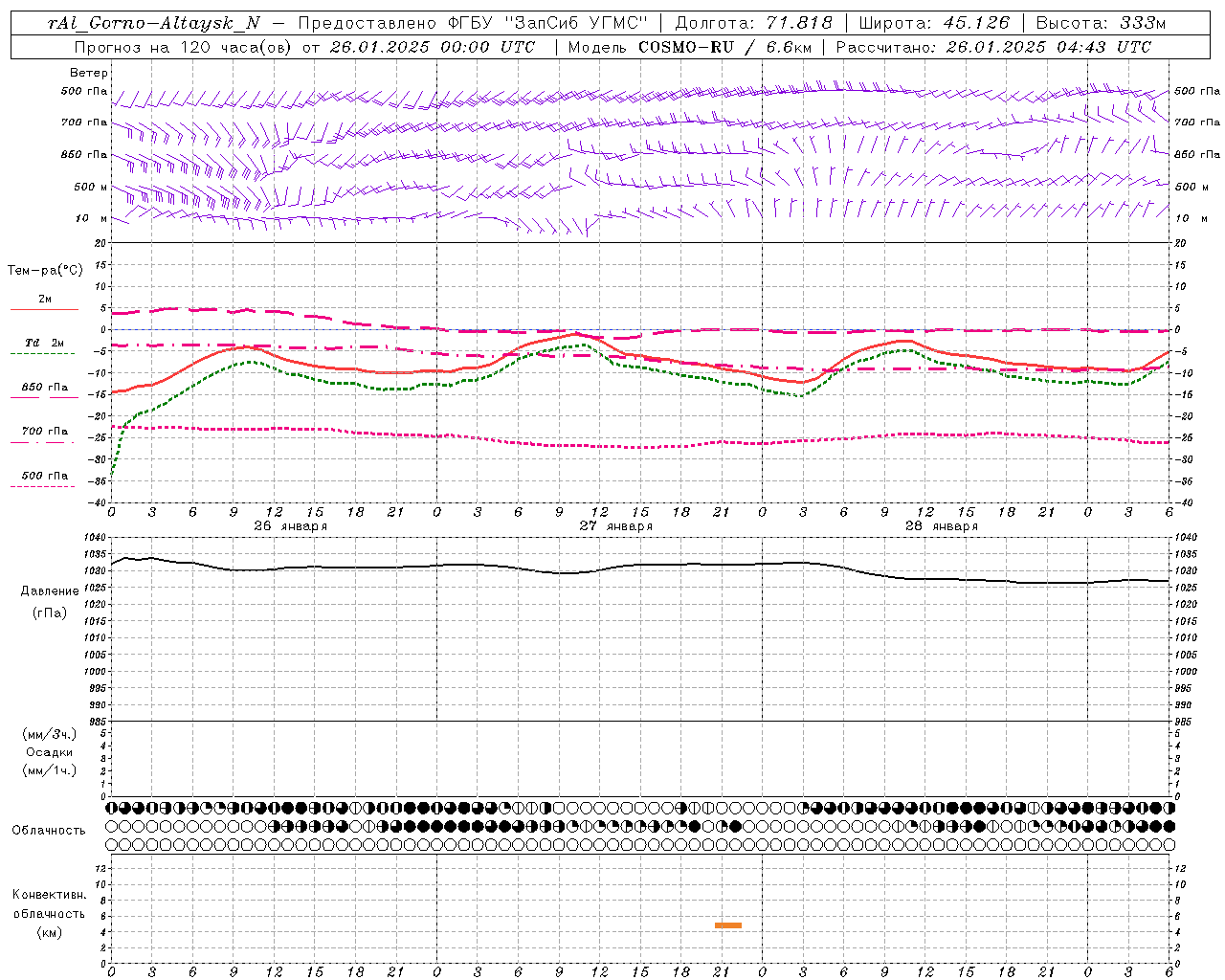Click the Ветер panel label
Image resolution: width=1225 pixels, height=980 pixels.
[89, 73]
